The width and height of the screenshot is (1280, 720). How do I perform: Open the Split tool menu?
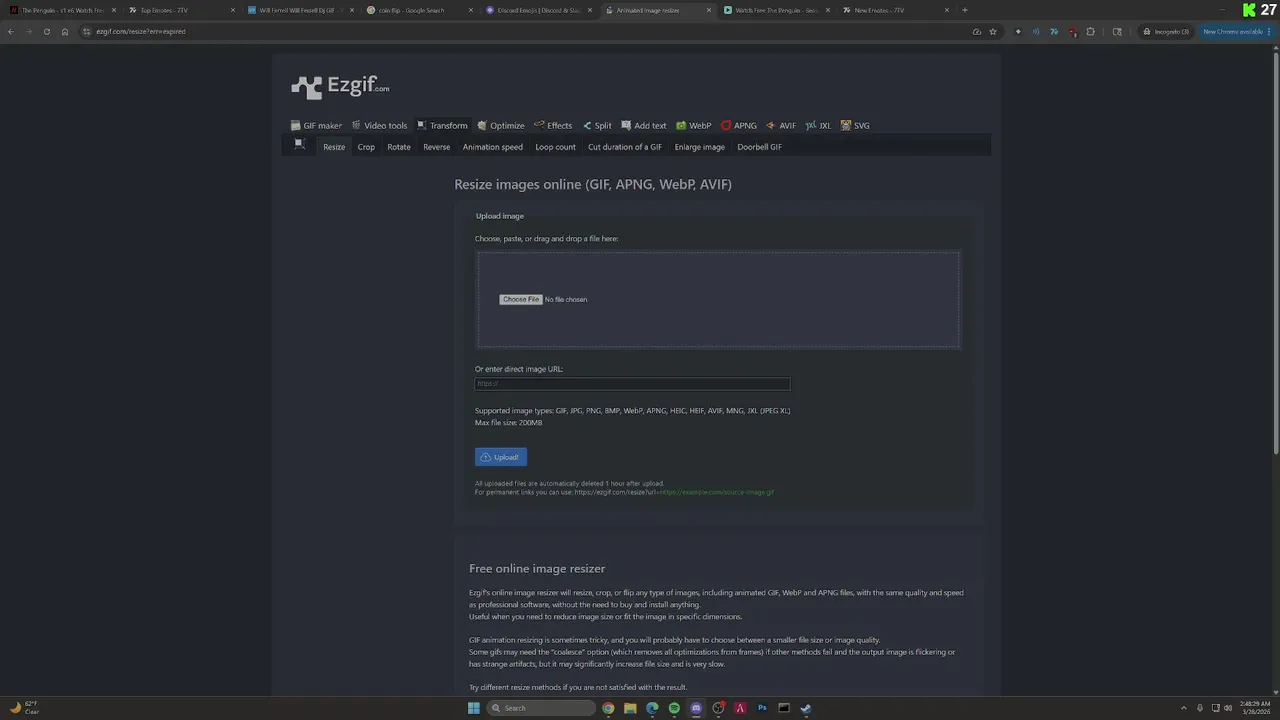coord(597,126)
